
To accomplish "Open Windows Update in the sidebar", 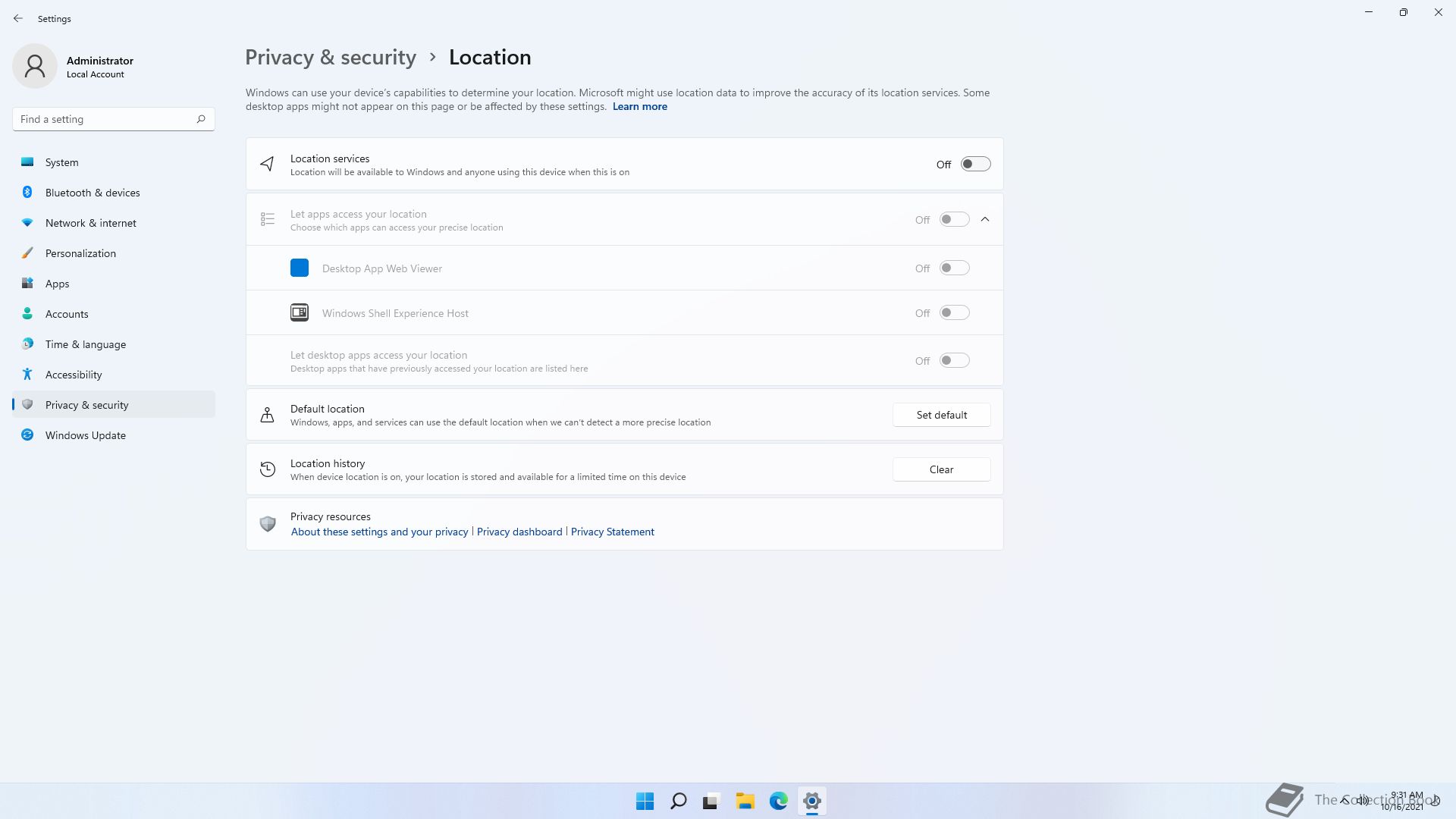I will coord(114,435).
